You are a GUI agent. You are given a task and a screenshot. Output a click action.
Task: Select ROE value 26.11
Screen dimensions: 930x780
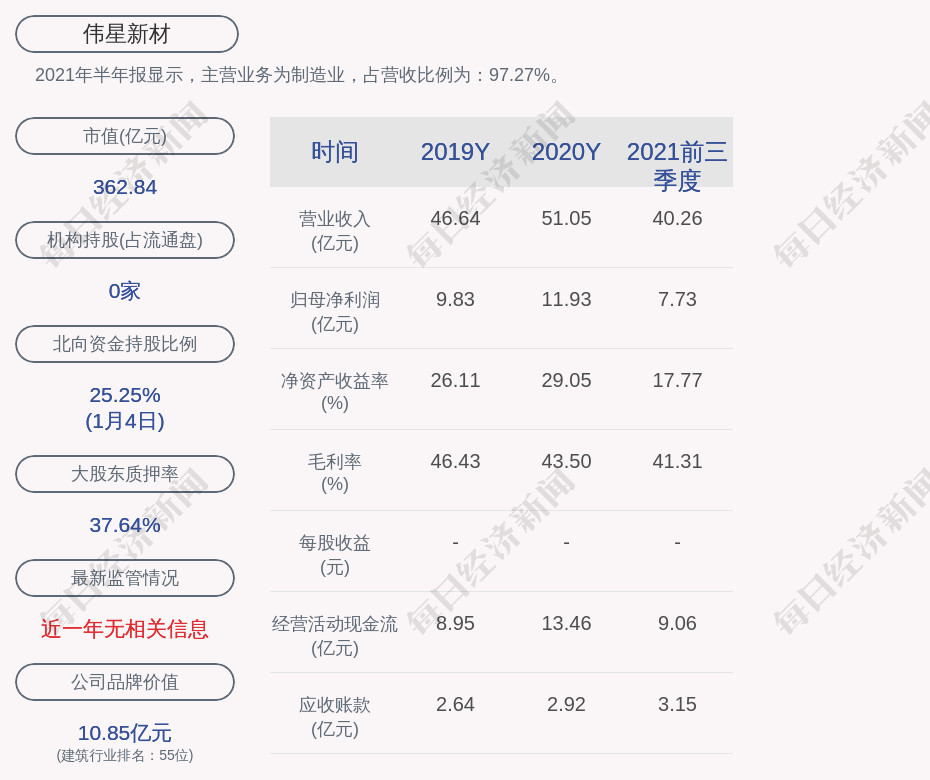pyautogui.click(x=455, y=380)
